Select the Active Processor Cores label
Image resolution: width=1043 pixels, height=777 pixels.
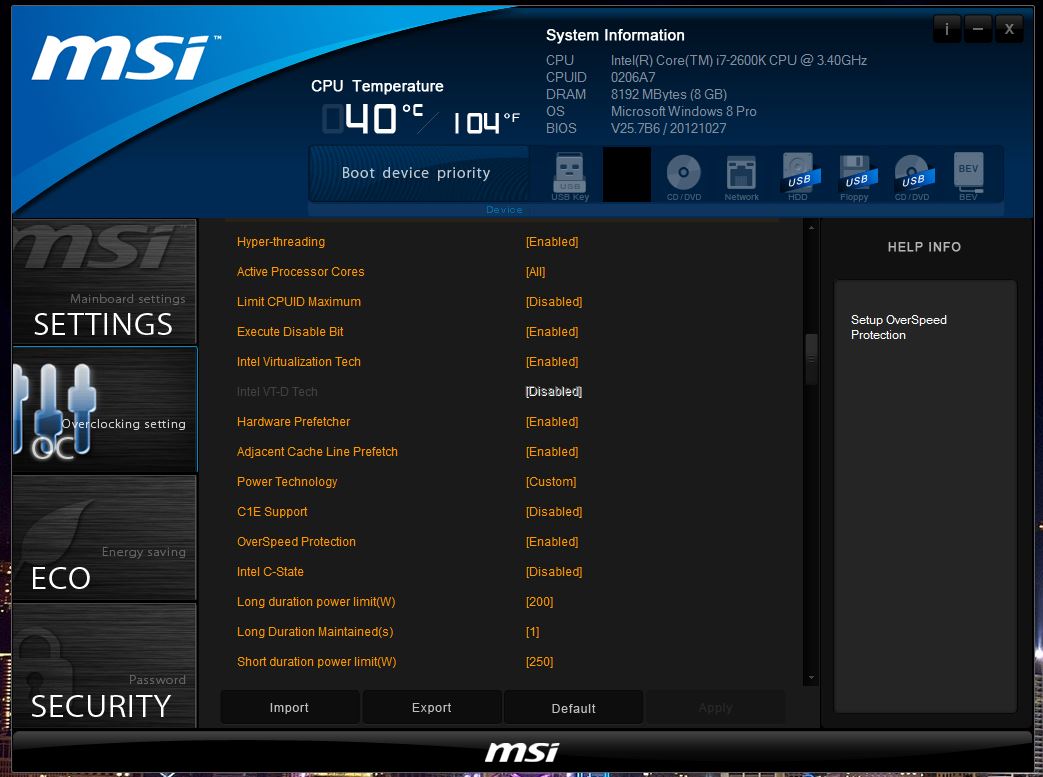coord(301,271)
